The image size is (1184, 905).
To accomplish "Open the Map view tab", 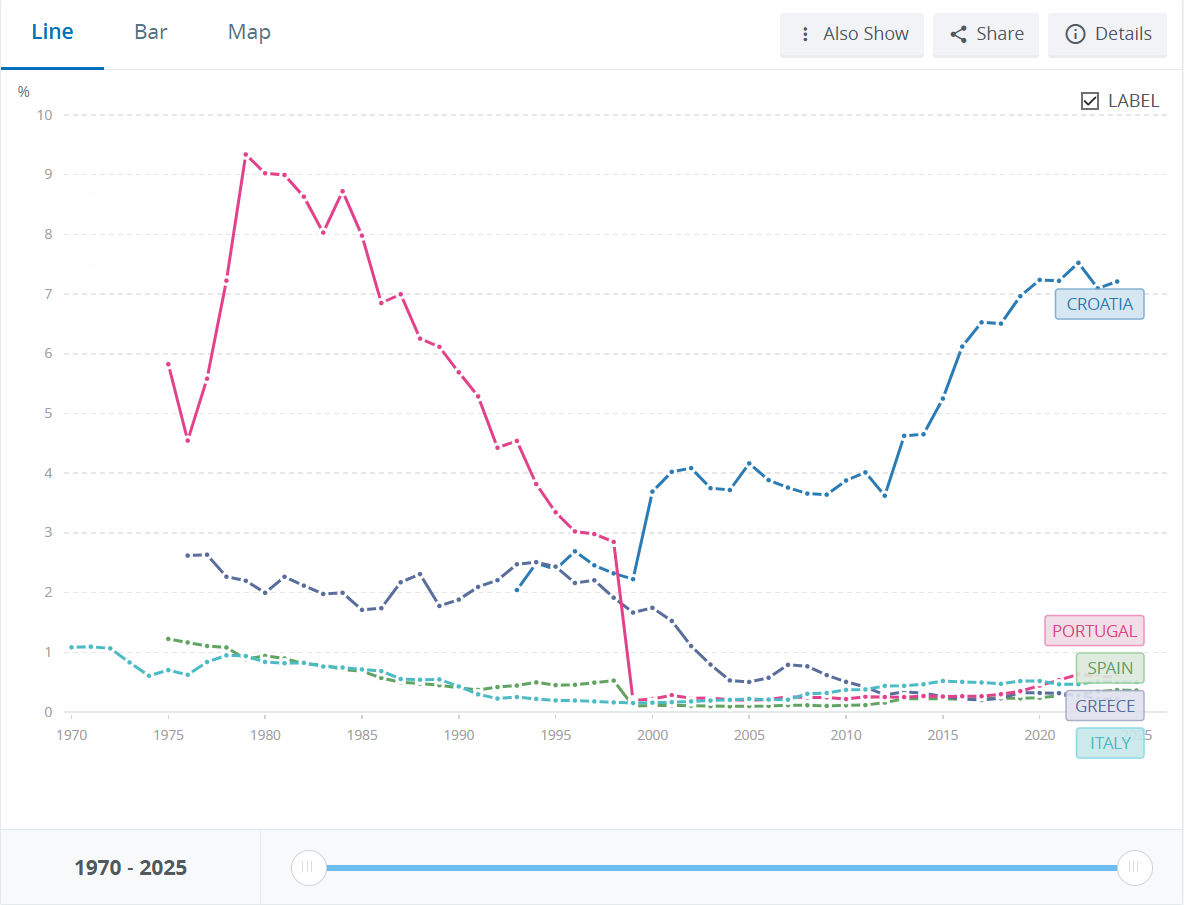I will 249,32.
